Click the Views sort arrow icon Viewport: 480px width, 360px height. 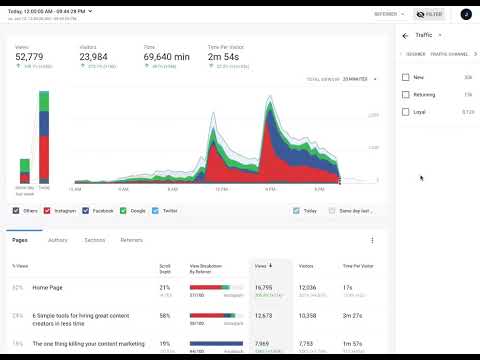click(271, 265)
